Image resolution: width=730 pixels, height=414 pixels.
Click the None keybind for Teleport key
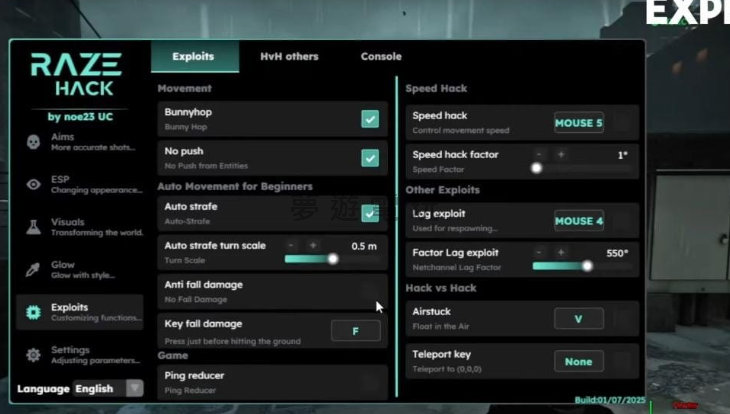pos(579,361)
